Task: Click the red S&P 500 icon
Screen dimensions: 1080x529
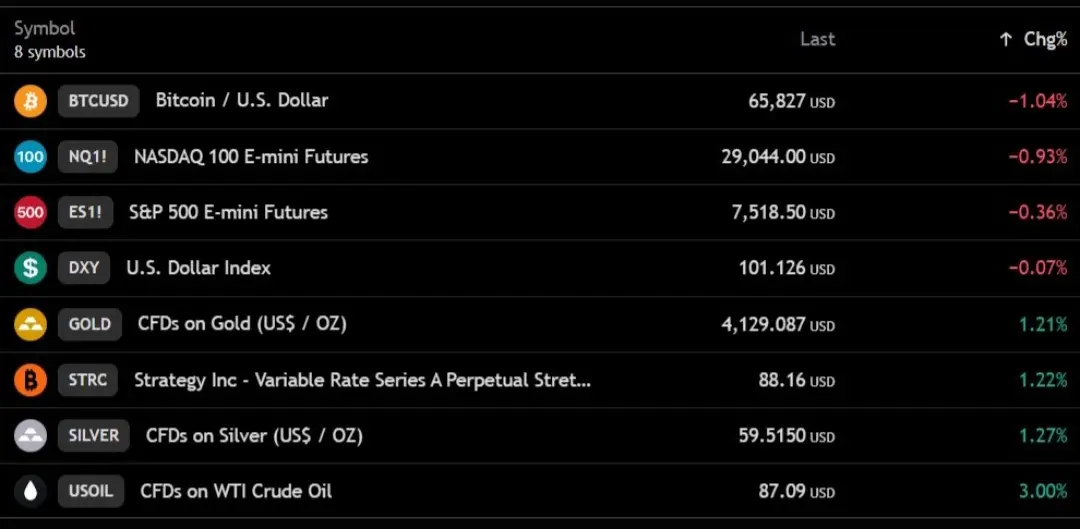Action: [x=30, y=212]
